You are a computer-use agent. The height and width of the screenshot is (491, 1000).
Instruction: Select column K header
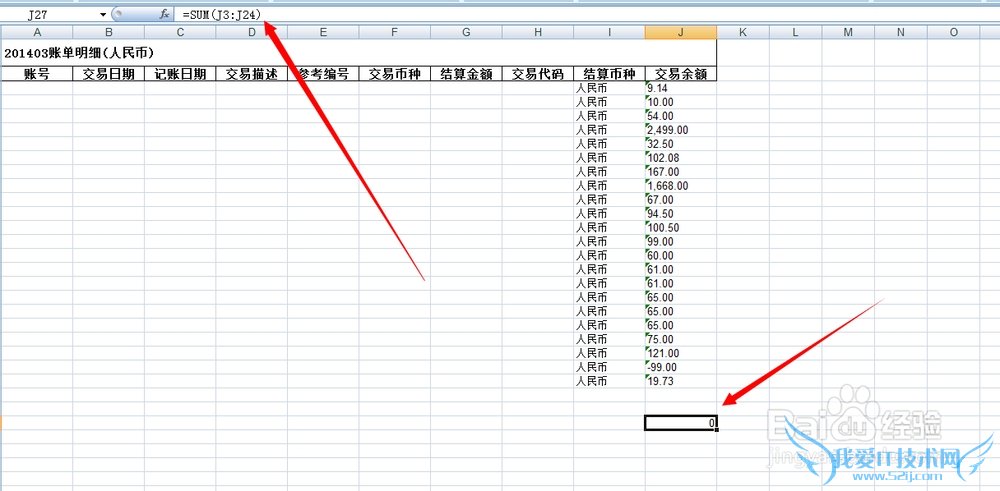743,33
